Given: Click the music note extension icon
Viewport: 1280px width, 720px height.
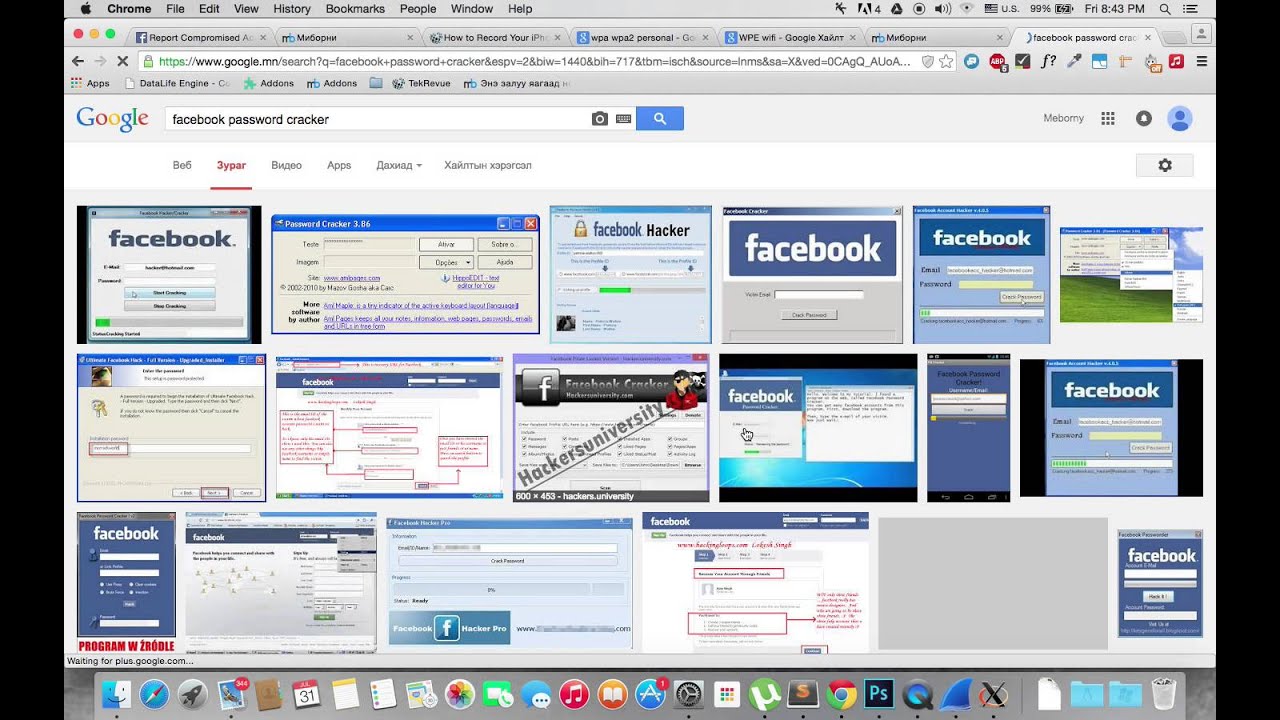Looking at the screenshot, I should (1176, 61).
